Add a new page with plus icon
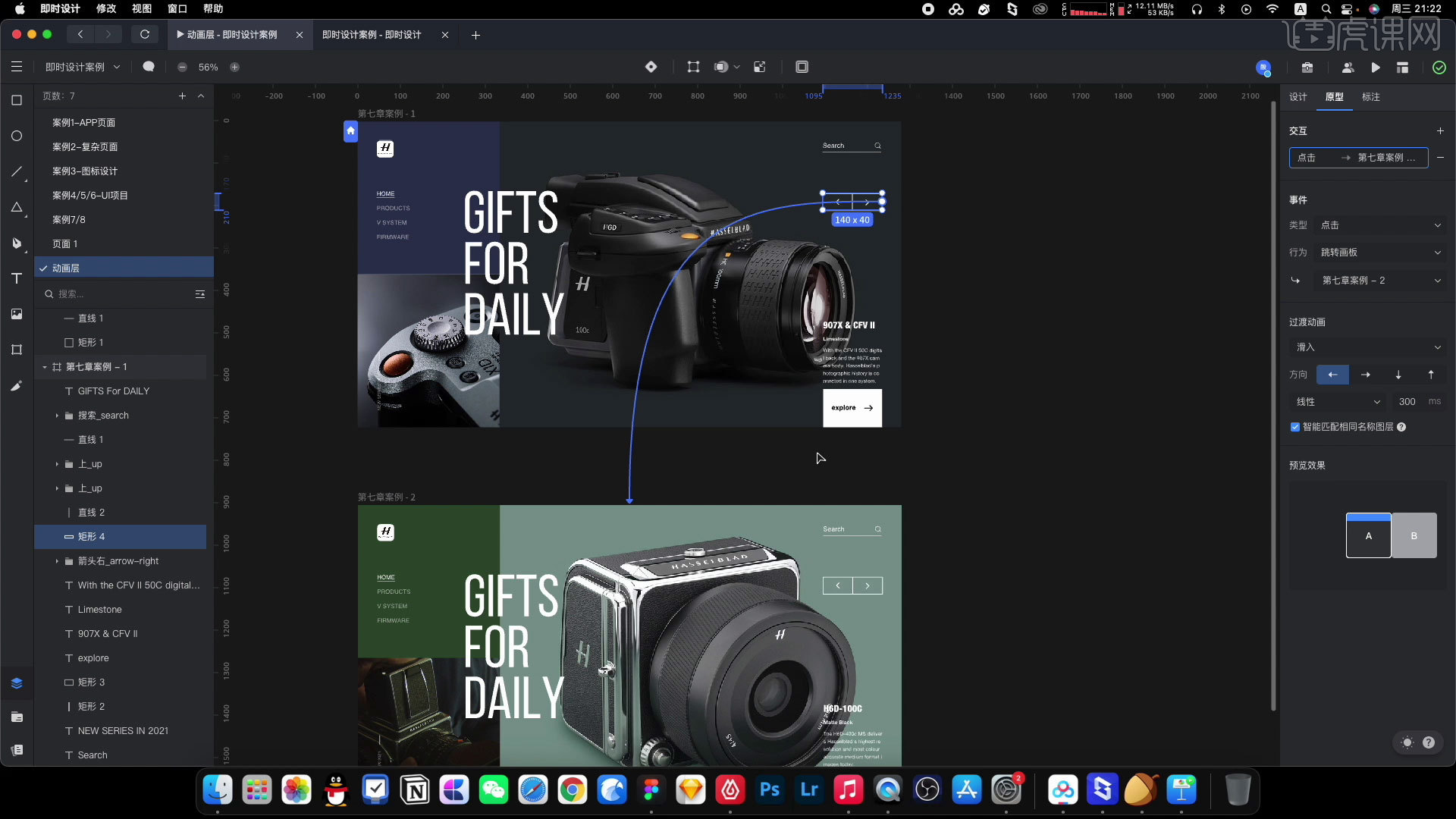Screen dimensions: 1456x819 coord(182,96)
